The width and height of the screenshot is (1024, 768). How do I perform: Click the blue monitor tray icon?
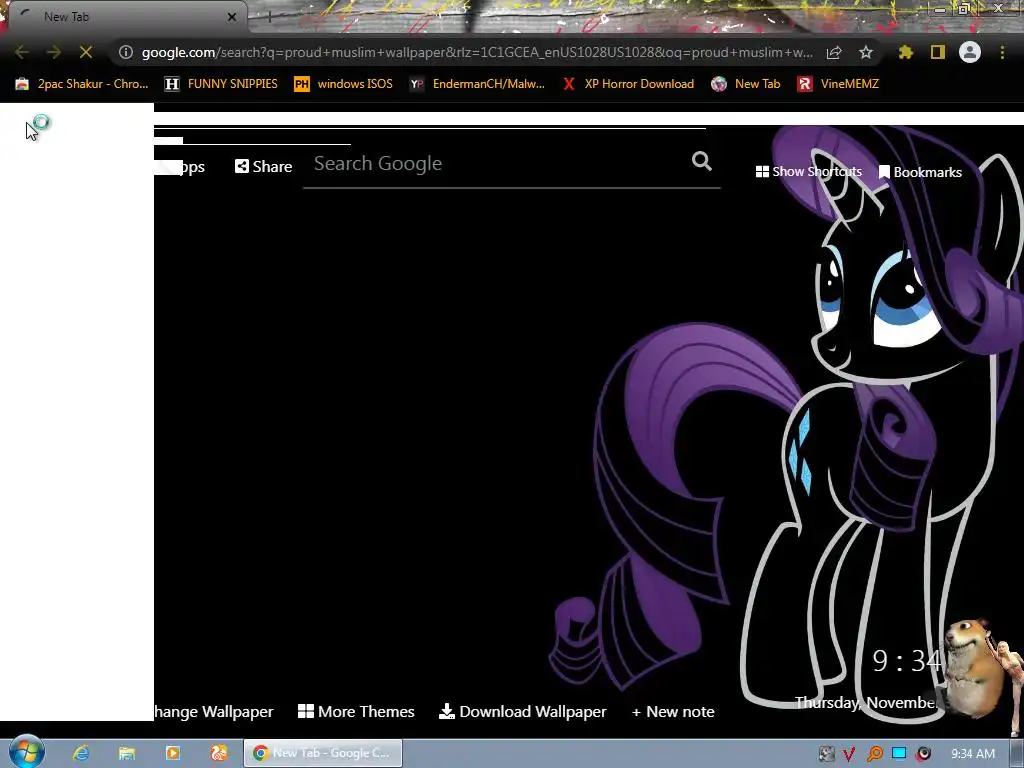899,753
